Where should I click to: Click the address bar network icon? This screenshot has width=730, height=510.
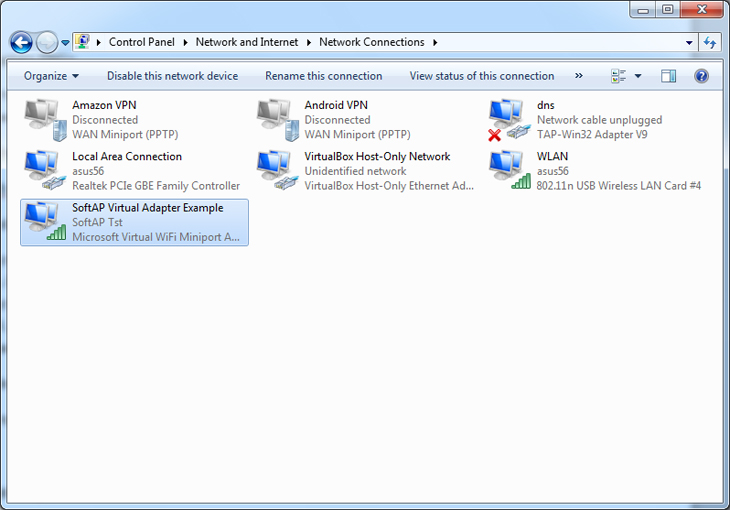coord(83,42)
